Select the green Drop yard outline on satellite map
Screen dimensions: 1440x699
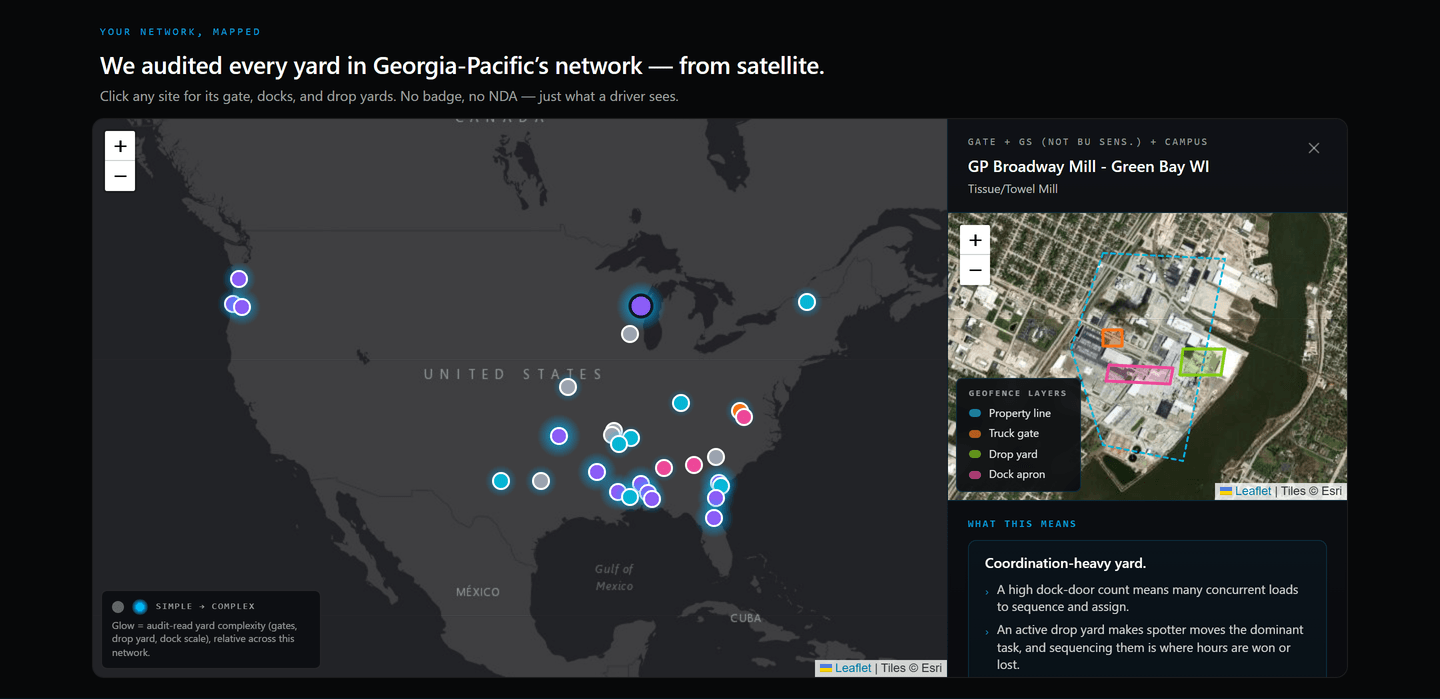point(1202,361)
